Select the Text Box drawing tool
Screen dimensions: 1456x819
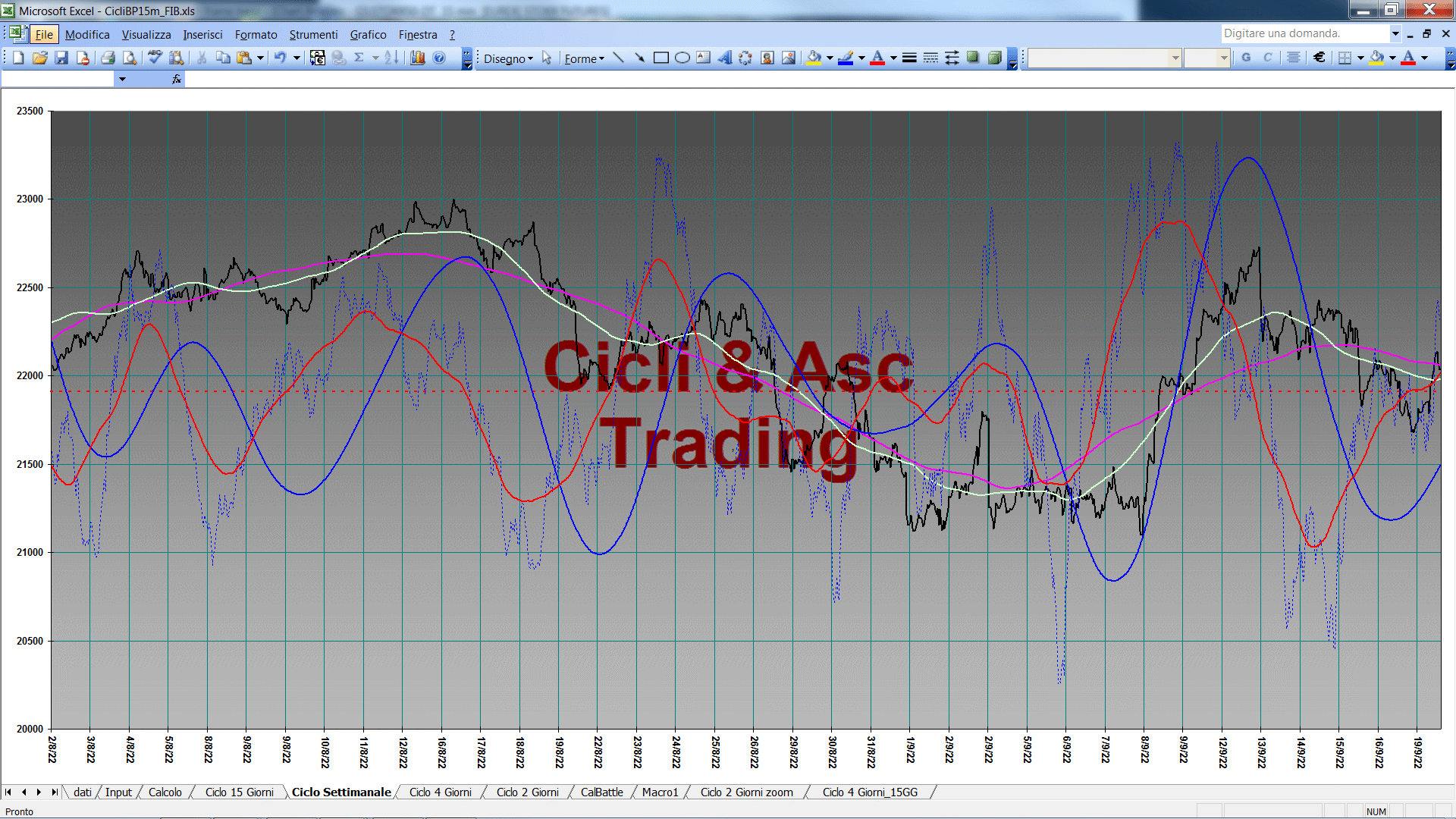pos(704,58)
